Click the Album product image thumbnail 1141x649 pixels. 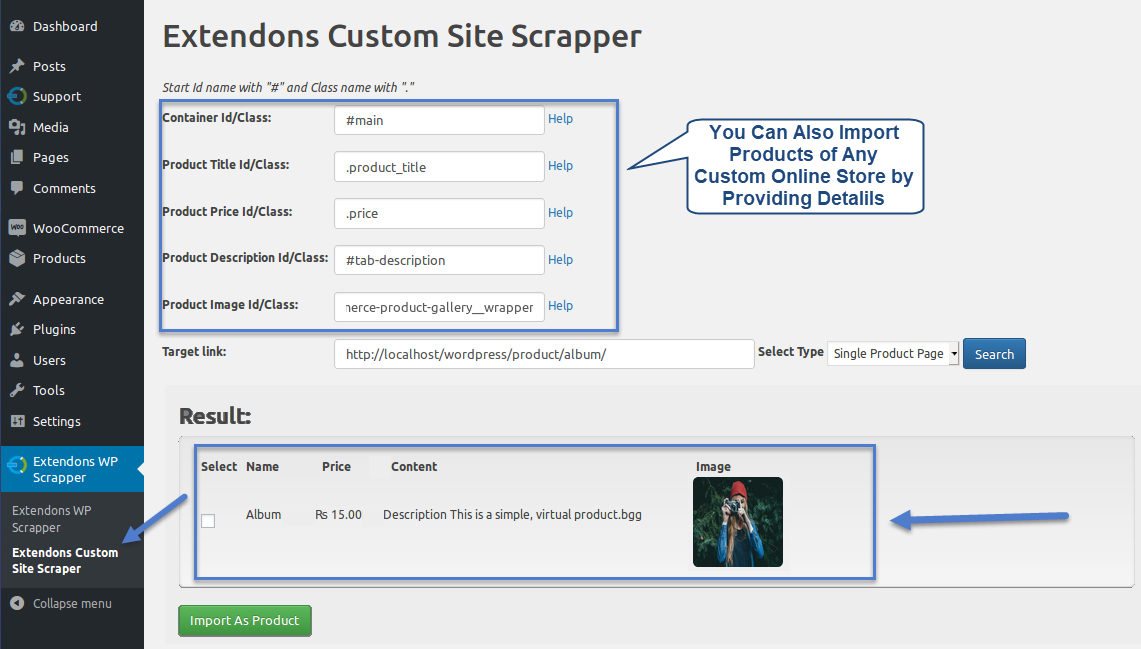pos(738,522)
